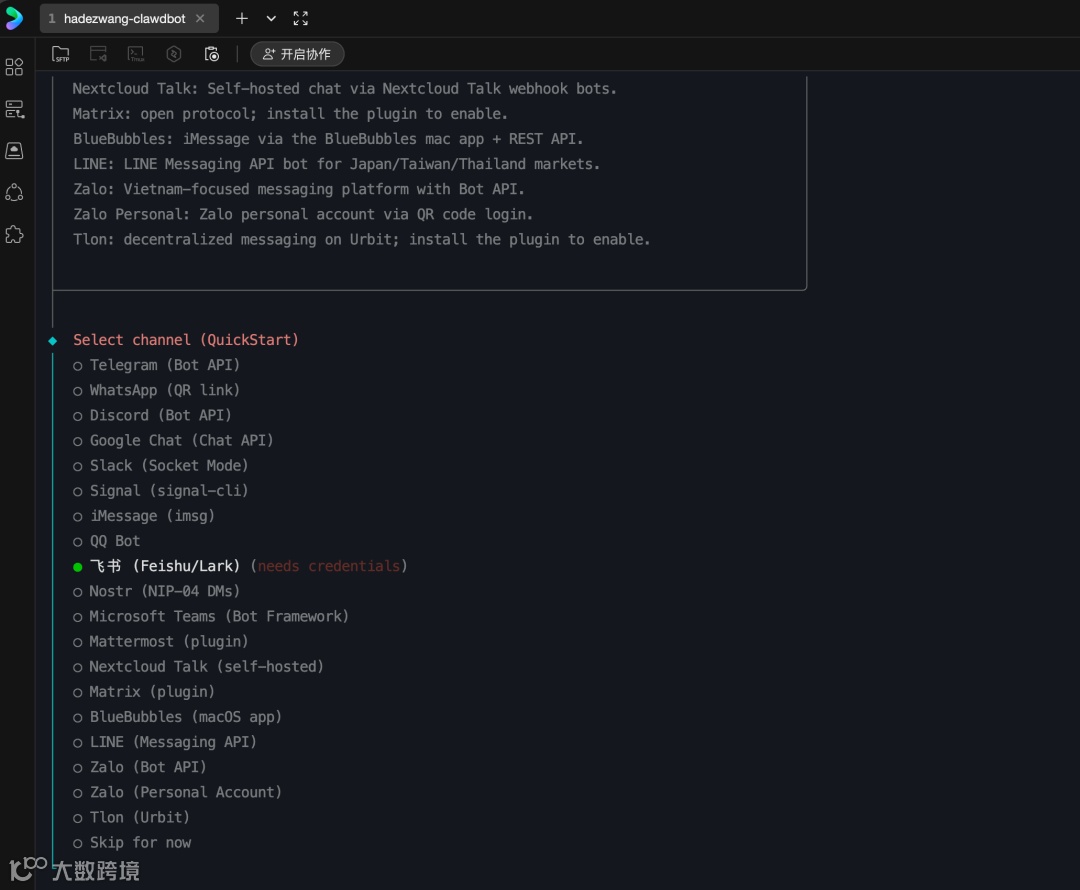The width and height of the screenshot is (1080, 890).
Task: Click the 'Zalo Personal:' description line
Action: 303,215
